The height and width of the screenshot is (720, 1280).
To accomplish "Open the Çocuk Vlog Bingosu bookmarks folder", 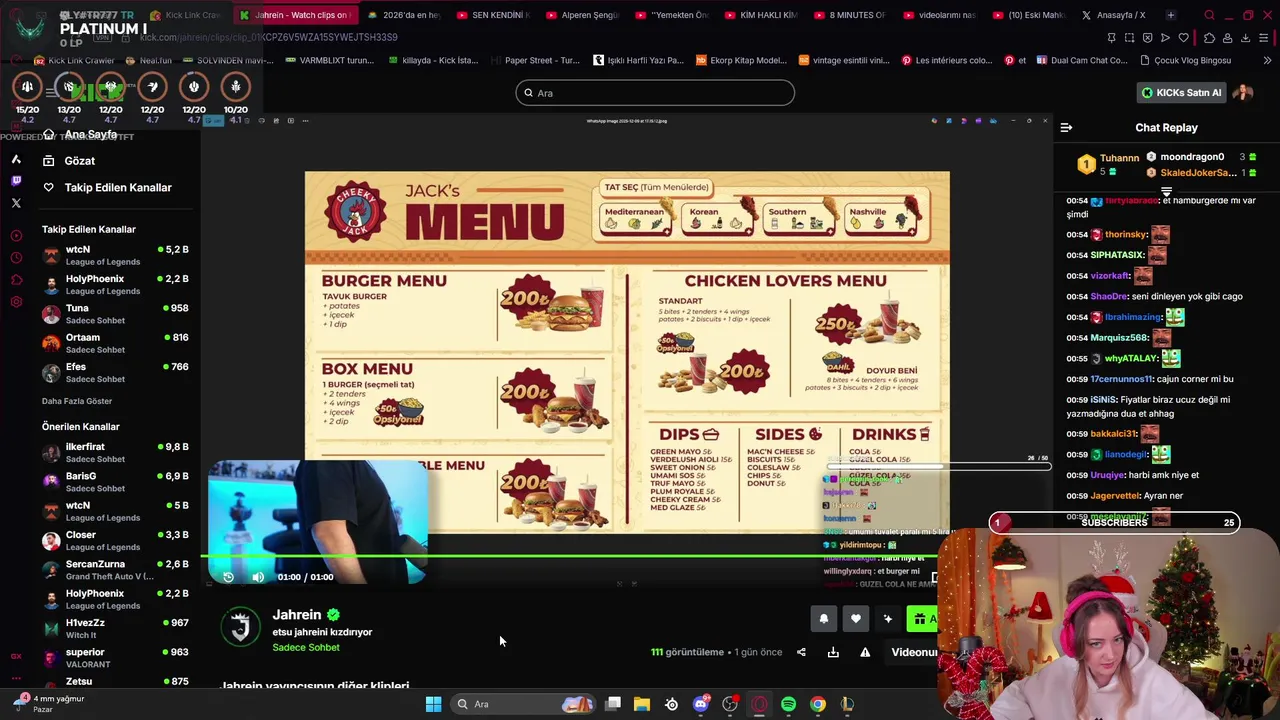I will (1185, 60).
